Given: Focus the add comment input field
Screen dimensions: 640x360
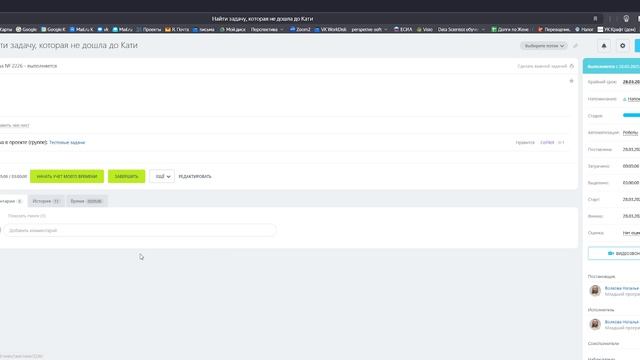Looking at the screenshot, I should (x=140, y=230).
